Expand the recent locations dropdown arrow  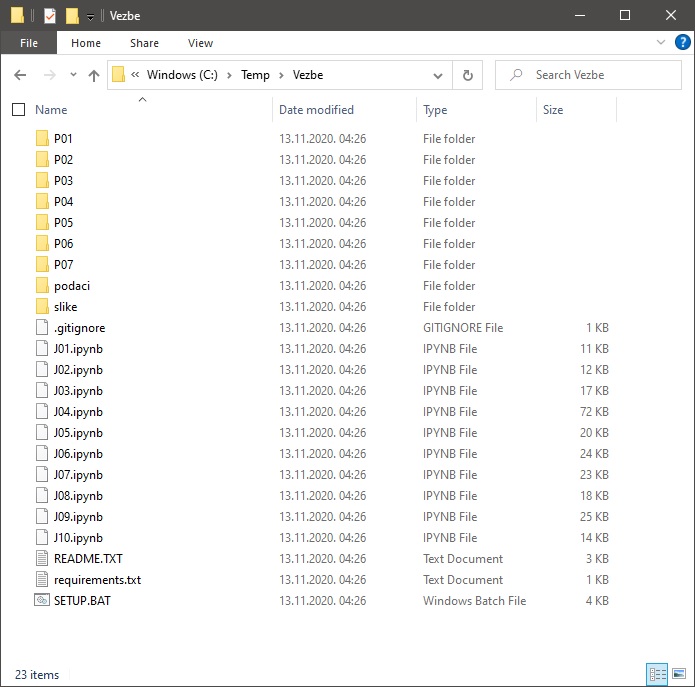(73, 75)
